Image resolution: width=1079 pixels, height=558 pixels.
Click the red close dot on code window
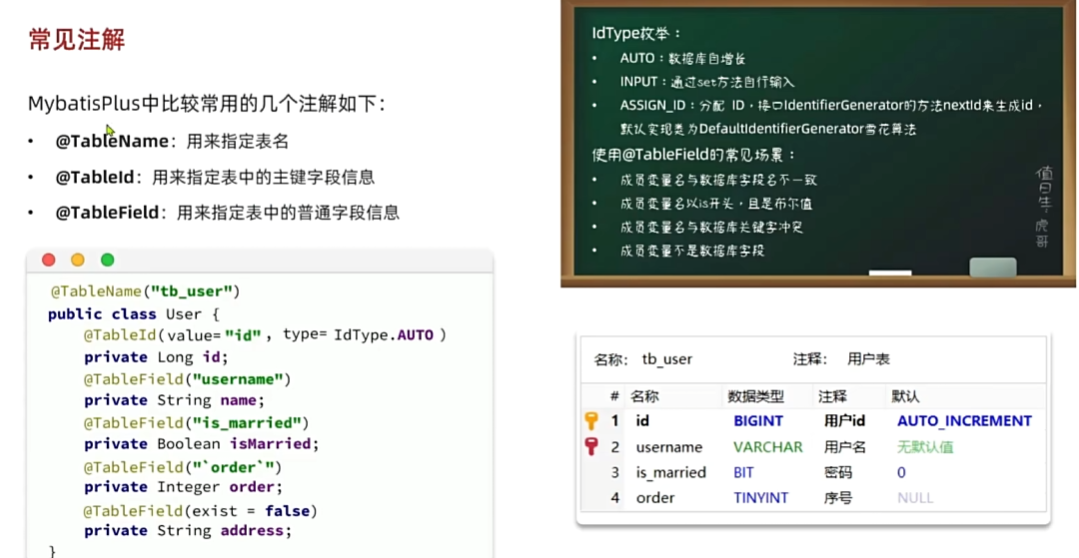pos(48,259)
